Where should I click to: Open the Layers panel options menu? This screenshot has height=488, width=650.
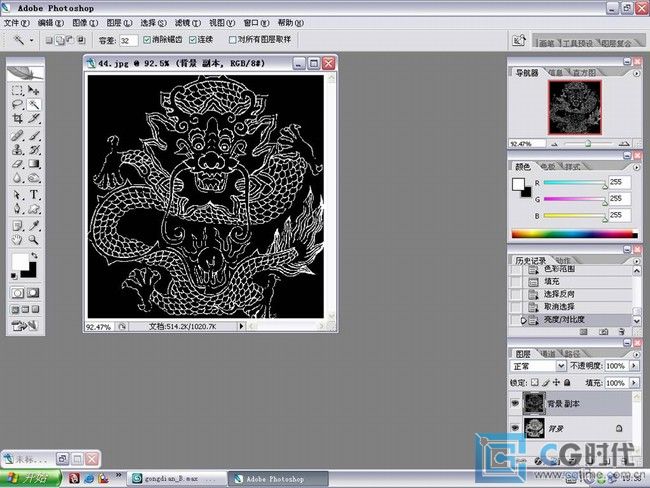click(637, 354)
